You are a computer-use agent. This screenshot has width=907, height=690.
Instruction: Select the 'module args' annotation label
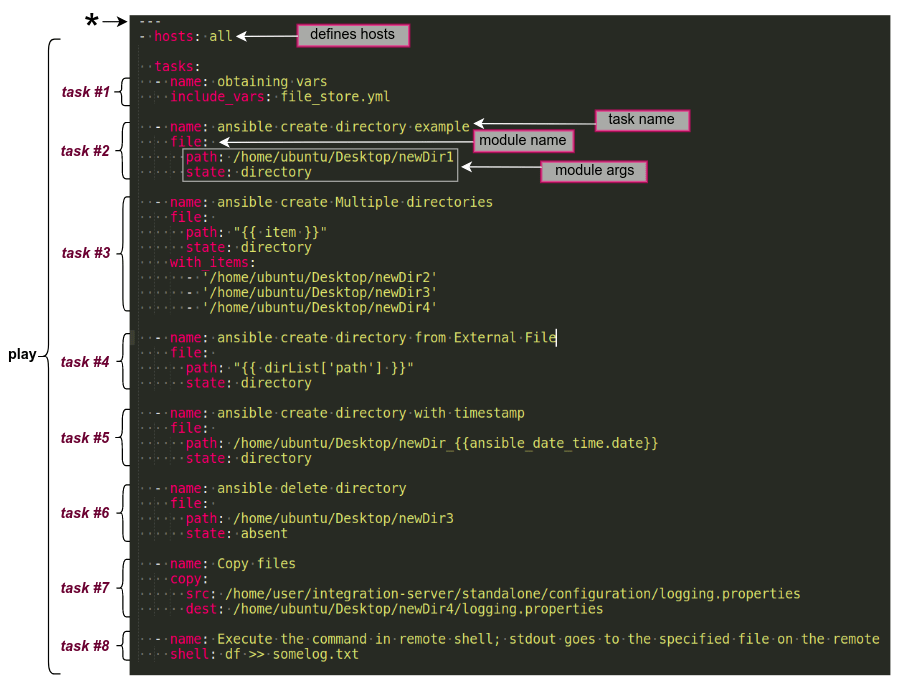point(594,171)
